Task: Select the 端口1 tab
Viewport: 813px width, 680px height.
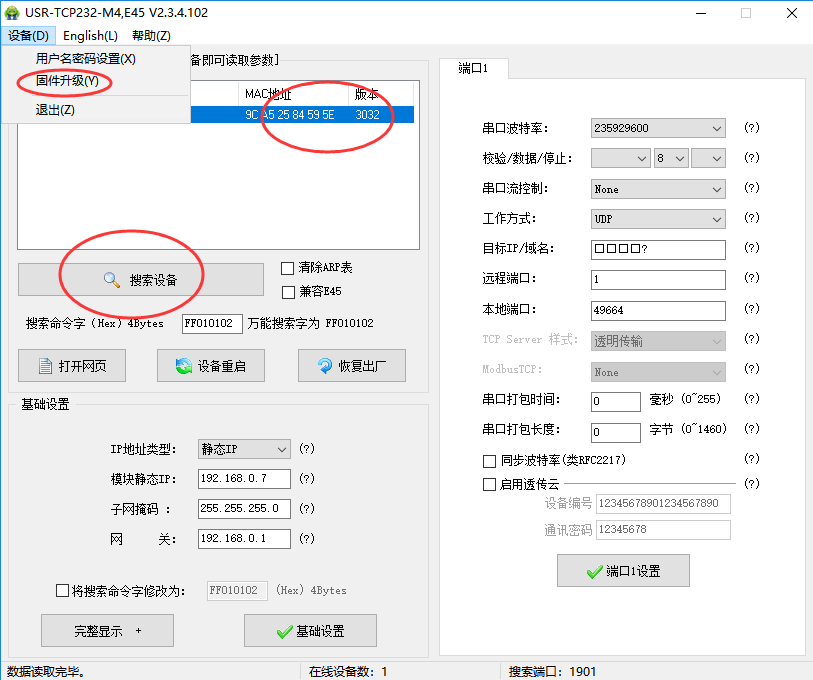Action: tap(473, 69)
